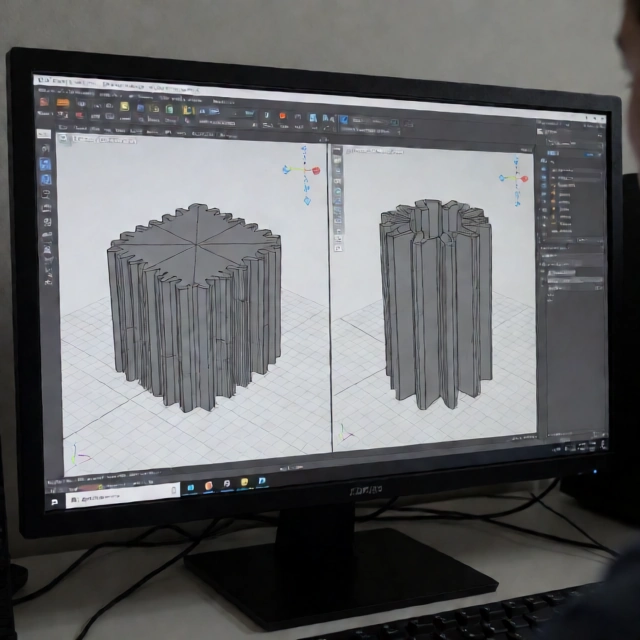
Task: Open the white round app icon in taskbar
Action: [227, 484]
